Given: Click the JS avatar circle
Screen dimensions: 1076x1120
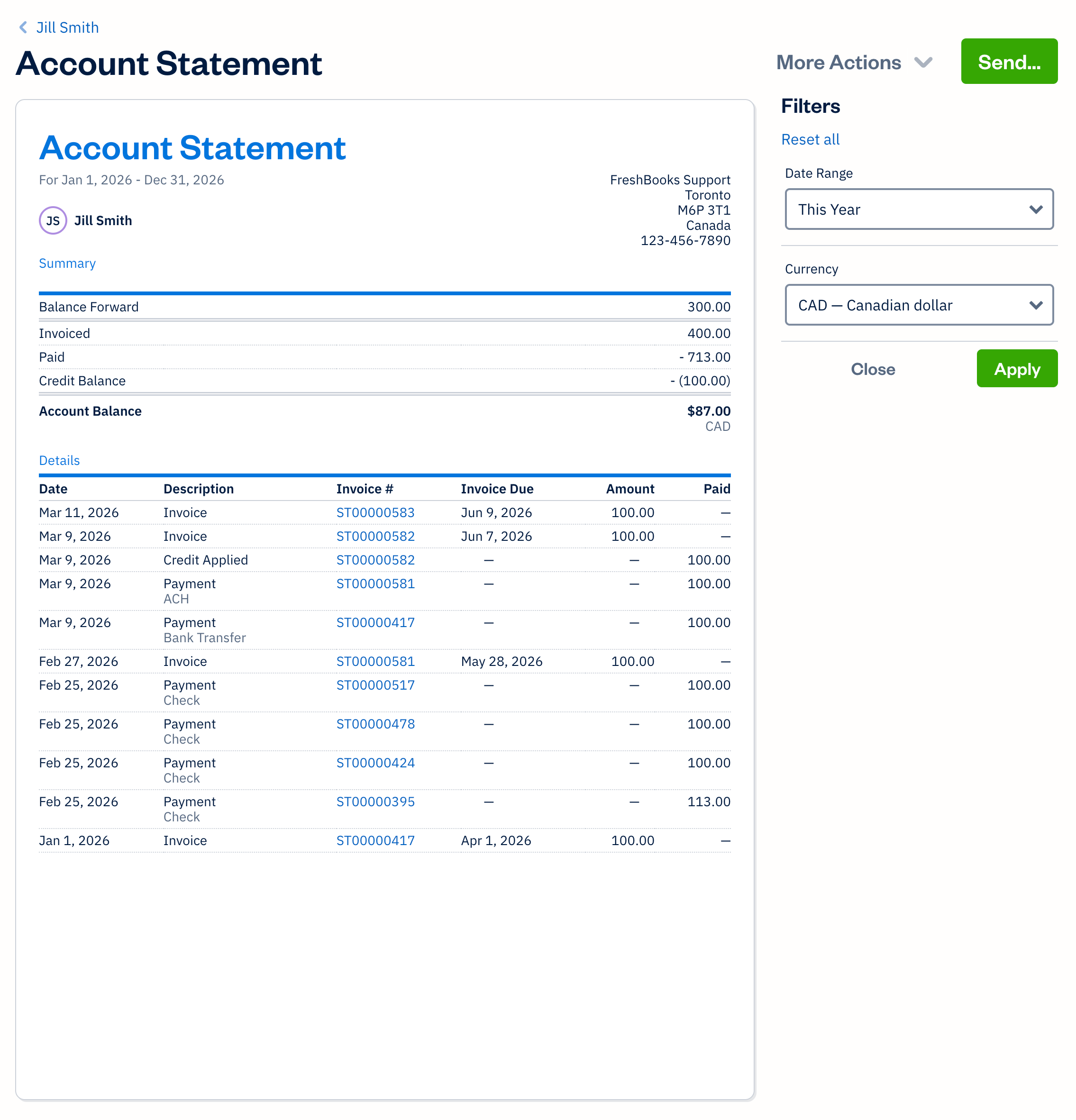Looking at the screenshot, I should pyautogui.click(x=53, y=220).
